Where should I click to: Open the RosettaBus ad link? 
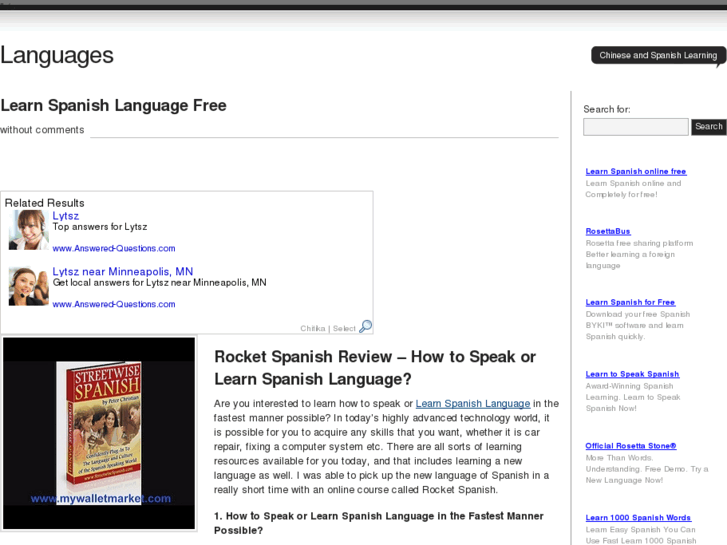tap(608, 231)
